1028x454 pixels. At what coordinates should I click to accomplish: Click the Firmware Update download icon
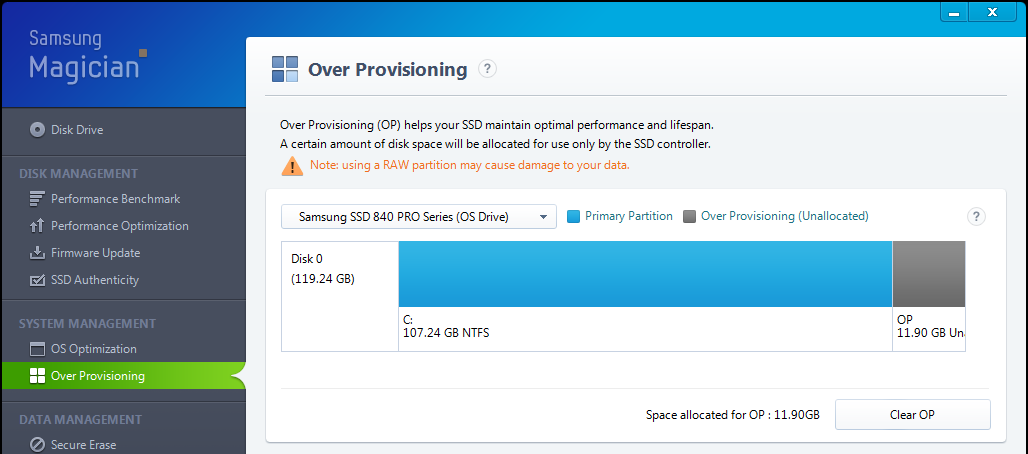click(37, 253)
